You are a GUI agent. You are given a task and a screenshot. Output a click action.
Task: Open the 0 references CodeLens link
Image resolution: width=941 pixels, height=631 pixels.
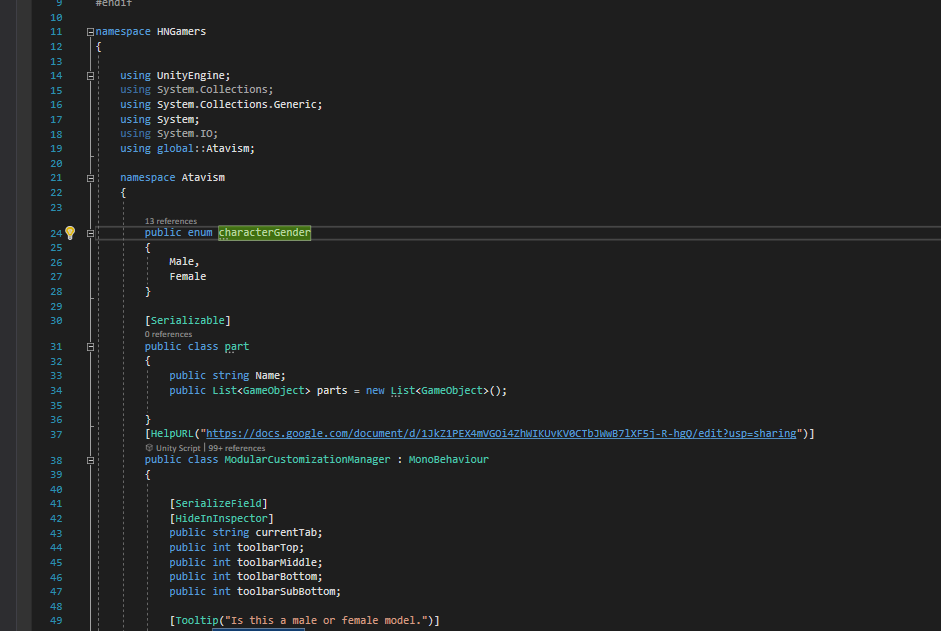point(168,334)
